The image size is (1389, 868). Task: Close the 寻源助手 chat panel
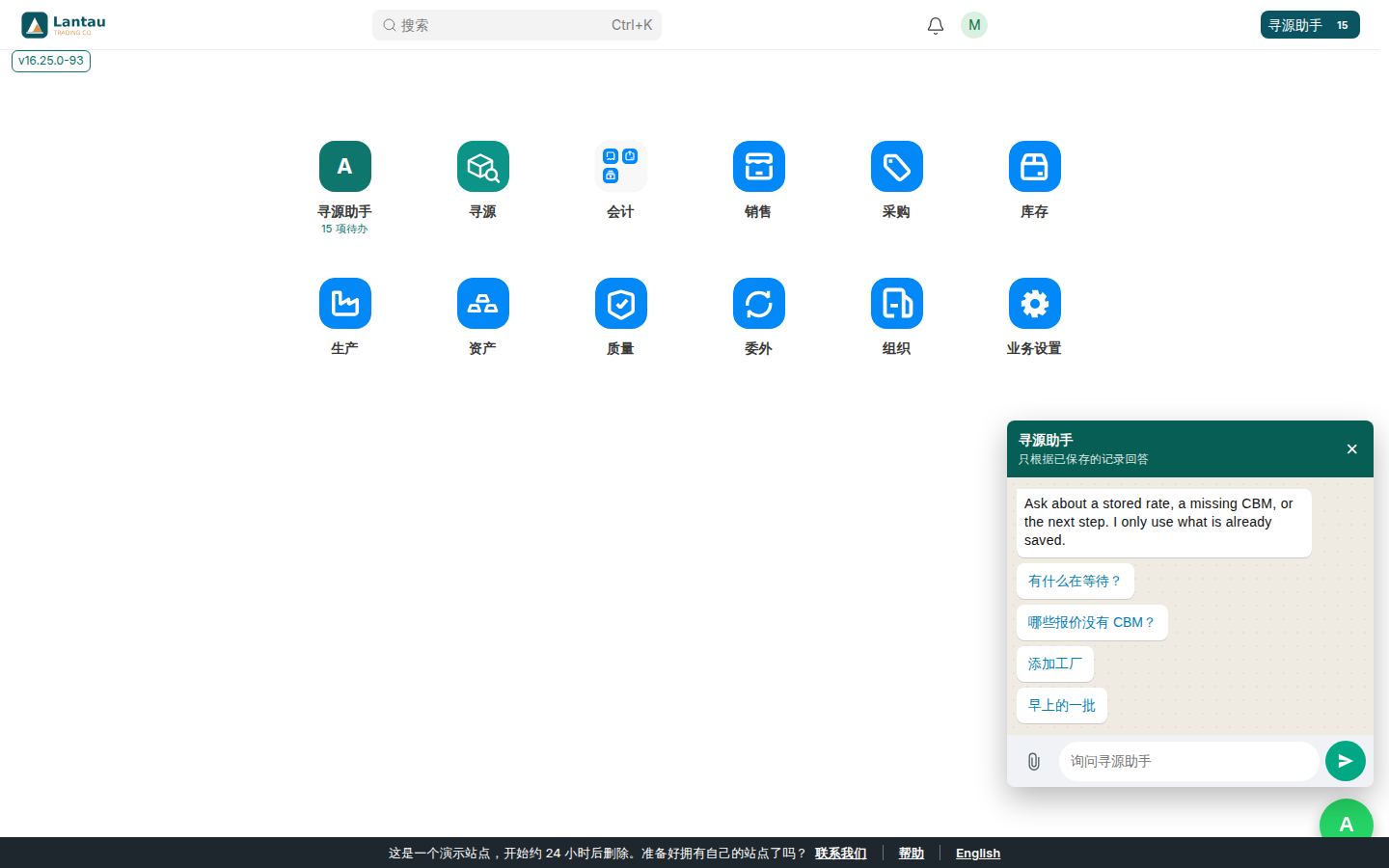pyautogui.click(x=1351, y=448)
